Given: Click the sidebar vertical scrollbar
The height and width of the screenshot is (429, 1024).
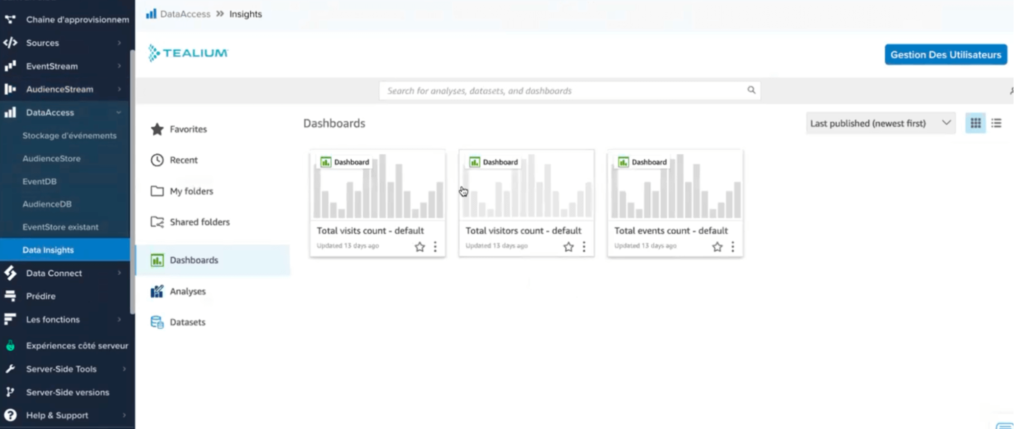Looking at the screenshot, I should [x=133, y=183].
